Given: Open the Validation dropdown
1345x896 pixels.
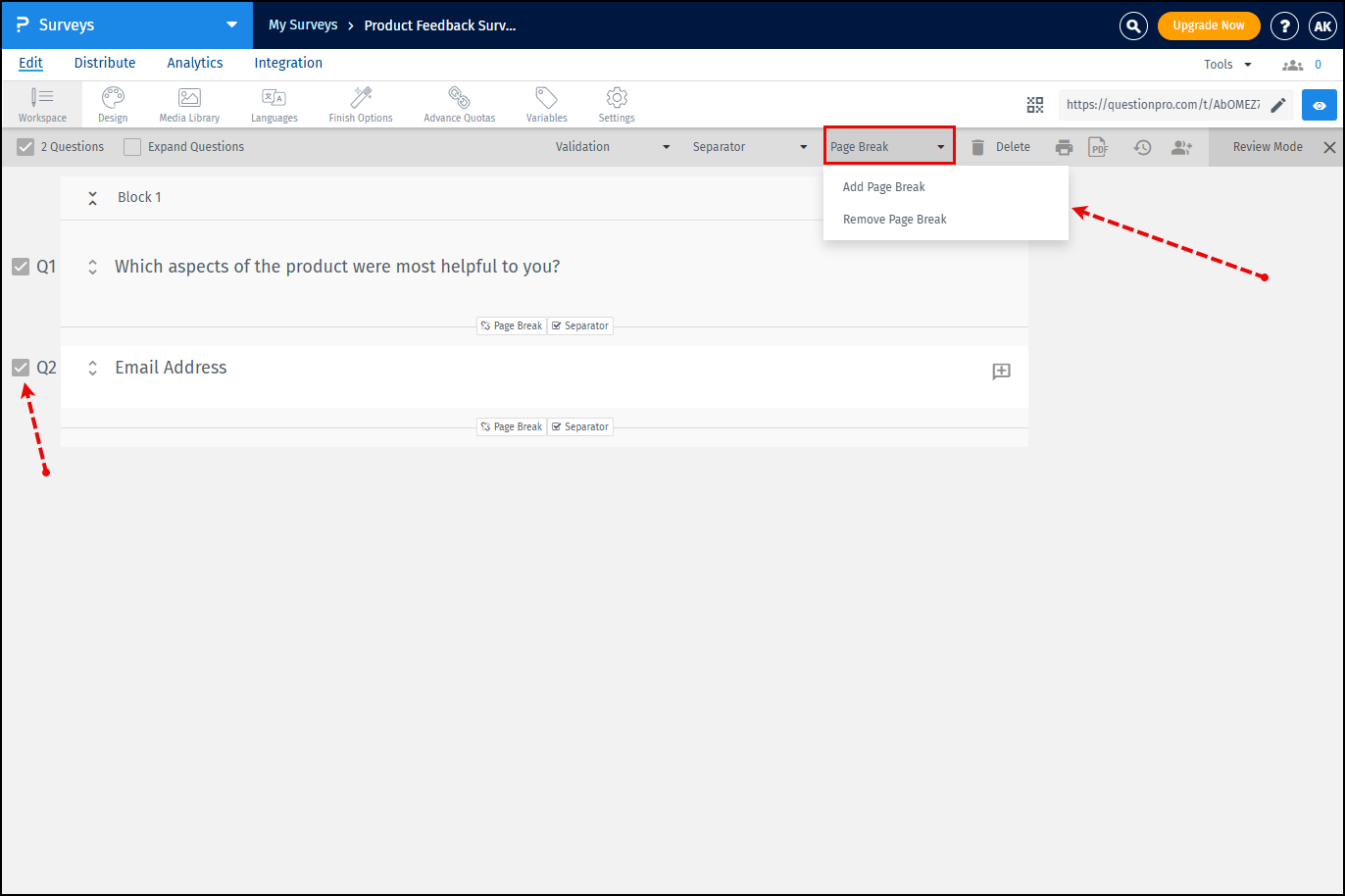Looking at the screenshot, I should click(x=613, y=147).
